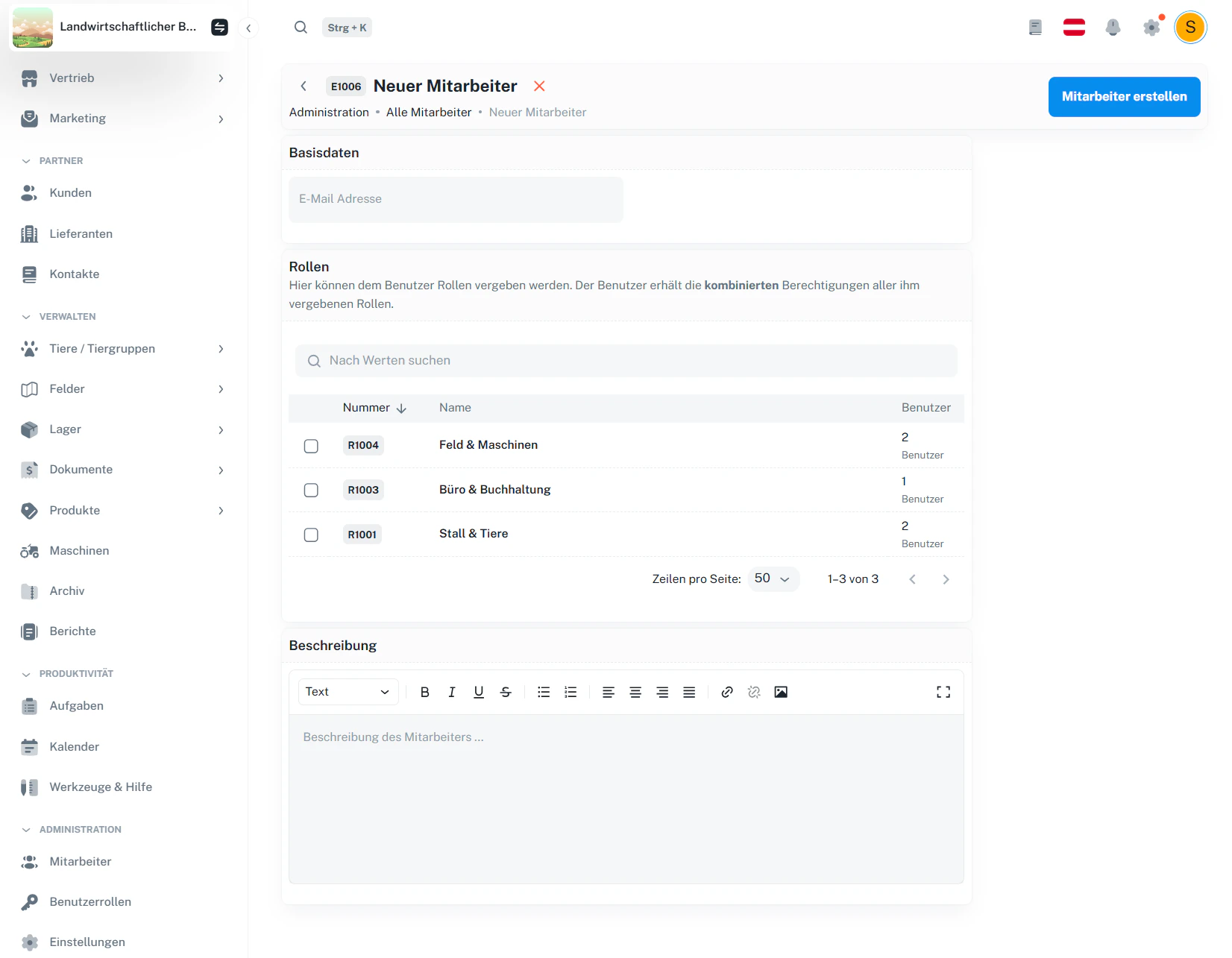Screen dimensions: 1232x958
Task: Check the Büro & Buchhaltung role
Action: click(x=311, y=490)
